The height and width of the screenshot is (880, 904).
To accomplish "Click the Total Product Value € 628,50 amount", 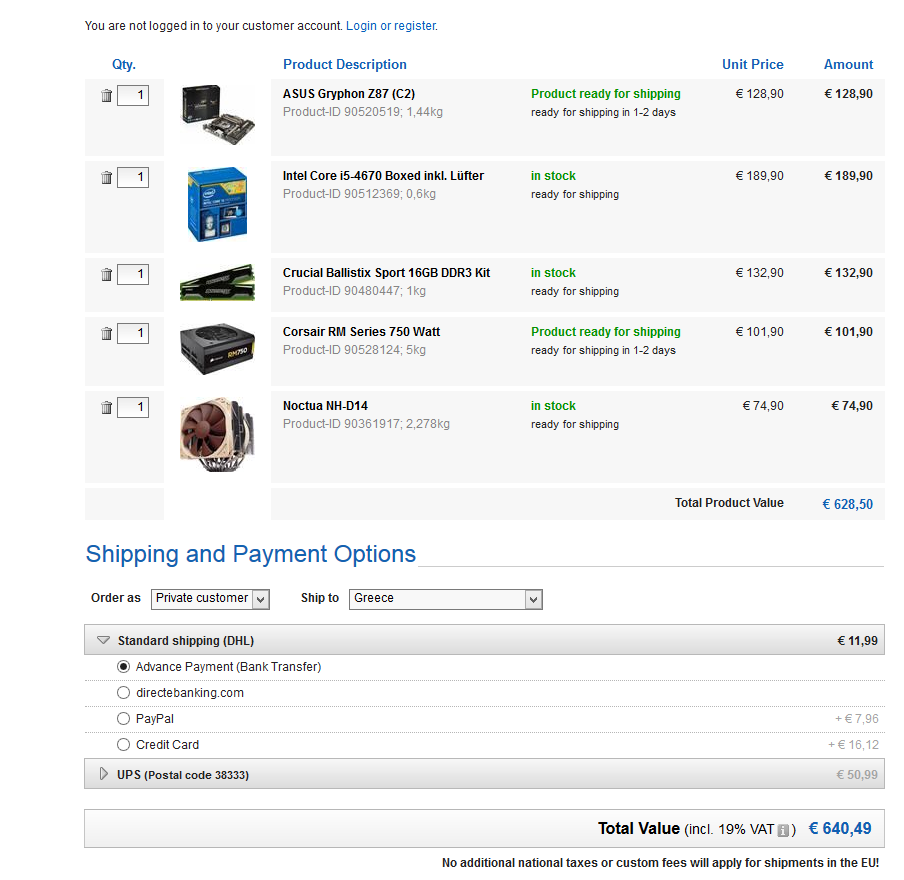I will [x=848, y=505].
